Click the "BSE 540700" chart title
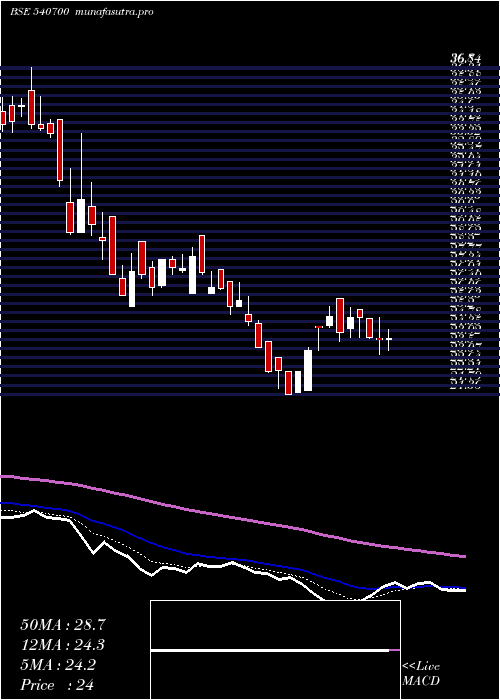This screenshot has height=700, width=500. click(39, 12)
